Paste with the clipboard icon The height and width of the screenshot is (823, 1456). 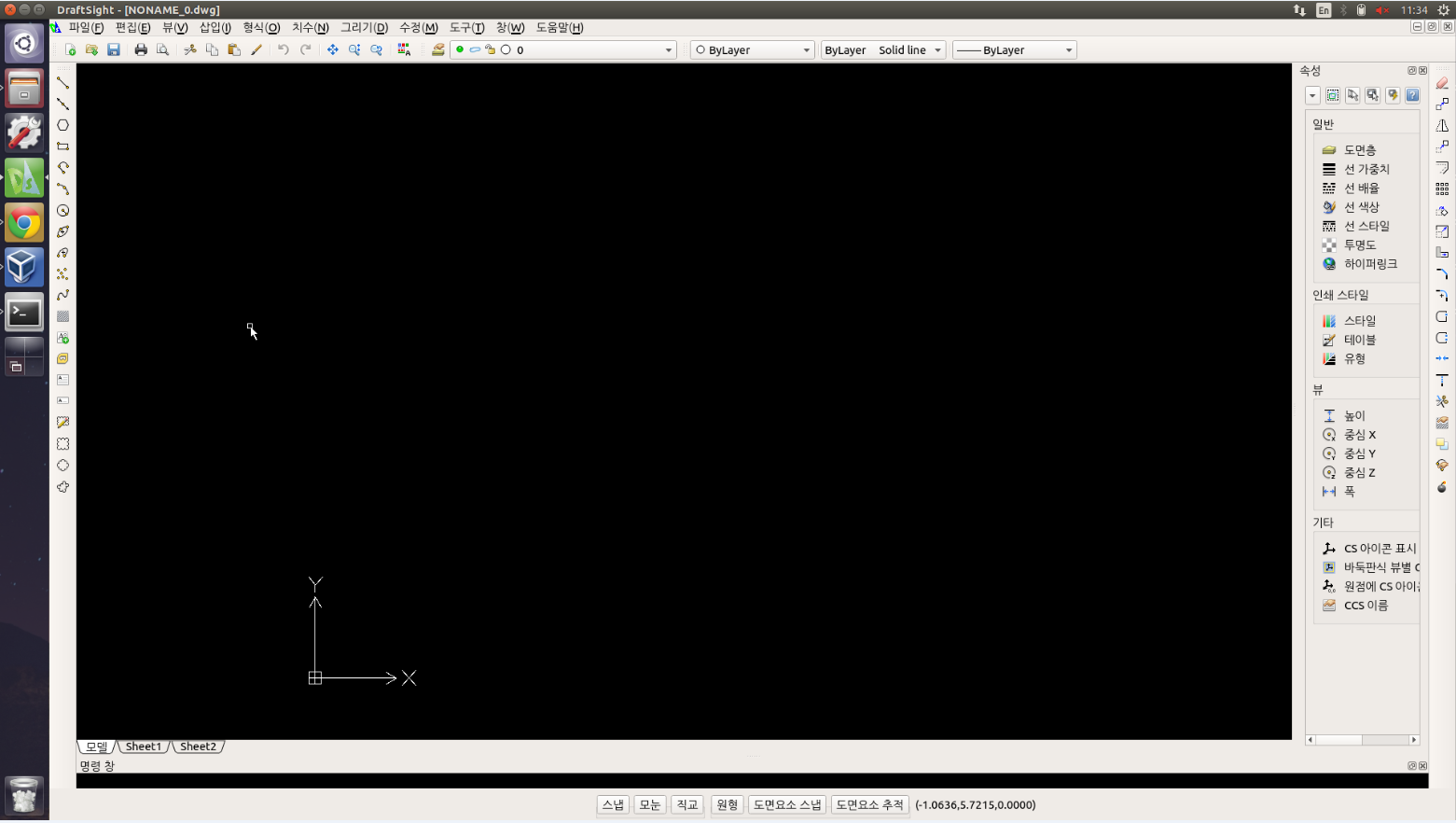[234, 50]
